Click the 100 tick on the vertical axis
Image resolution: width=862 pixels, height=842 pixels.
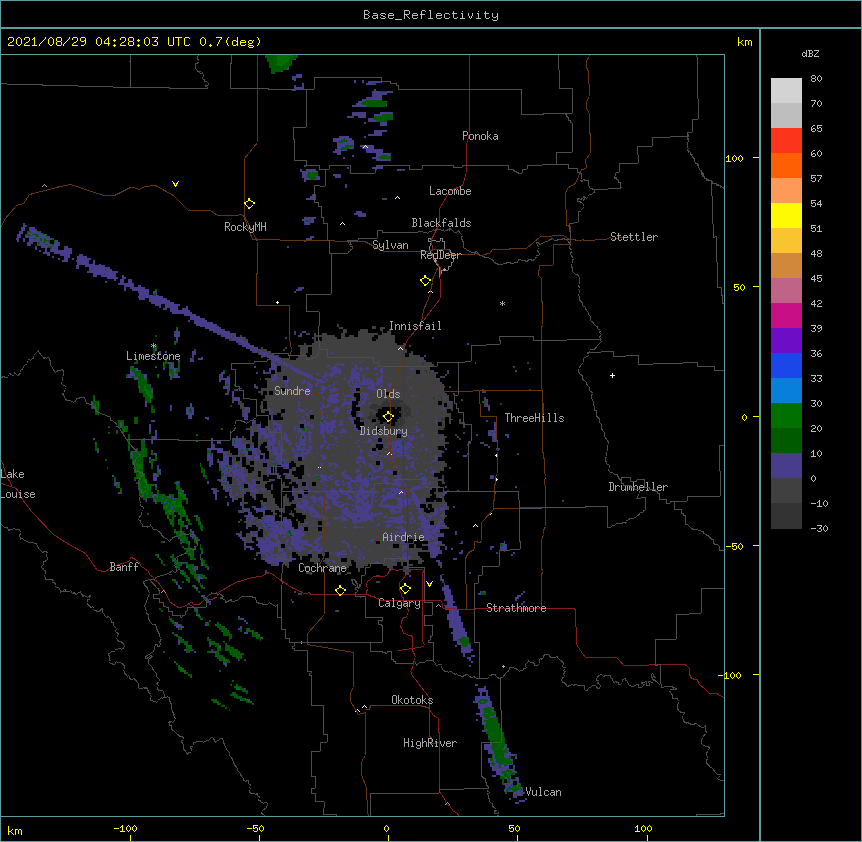click(734, 158)
